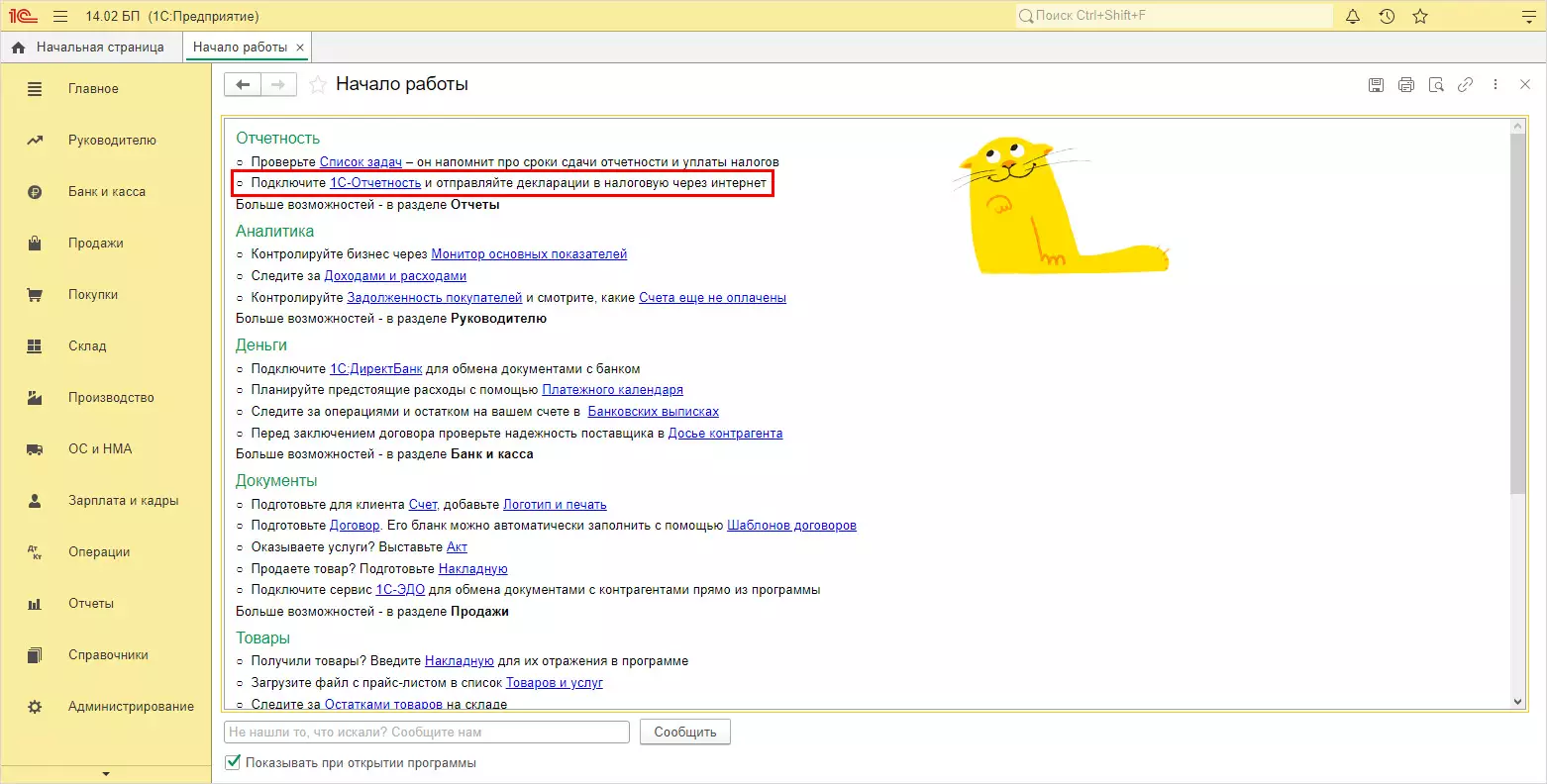This screenshot has width=1547, height=784.
Task: Open the Досье контрагента link
Action: (x=725, y=434)
